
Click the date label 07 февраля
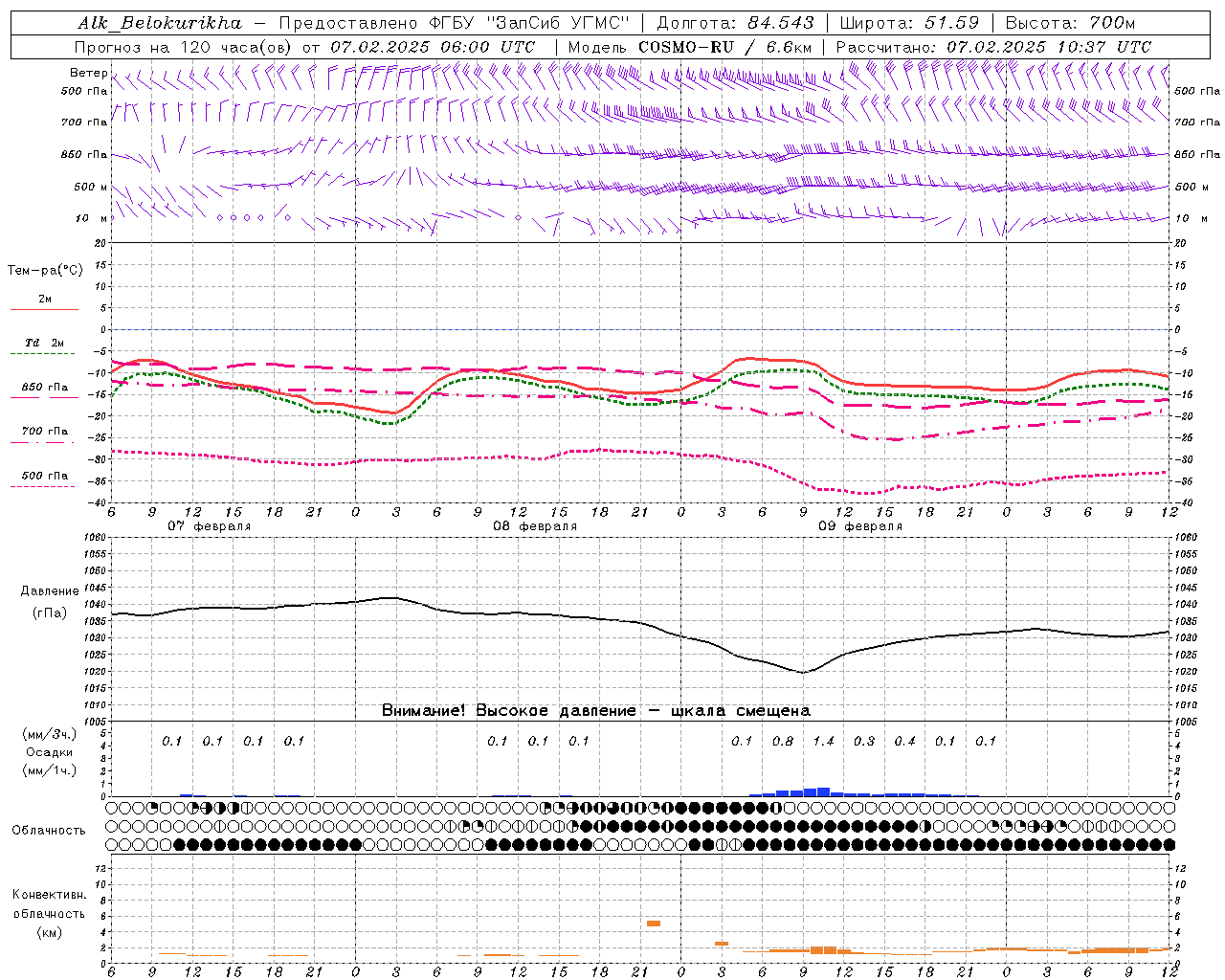pyautogui.click(x=210, y=526)
